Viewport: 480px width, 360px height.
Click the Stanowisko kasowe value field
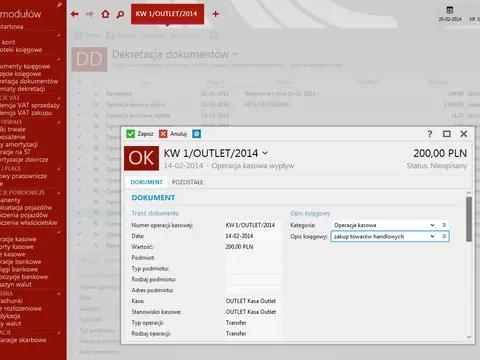coord(253,312)
